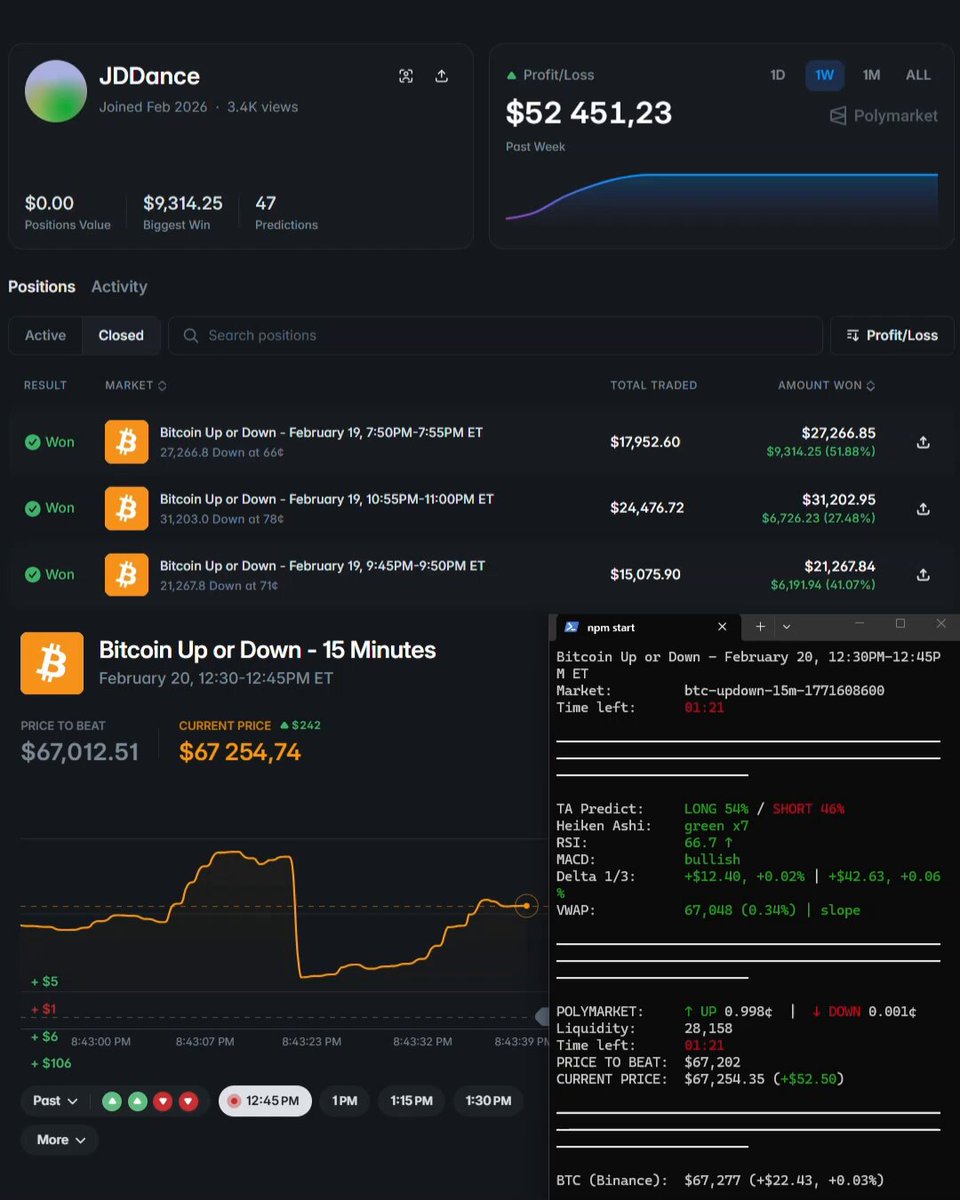The image size is (960, 1200).
Task: Click the RESULT column header
Action: click(x=45, y=385)
